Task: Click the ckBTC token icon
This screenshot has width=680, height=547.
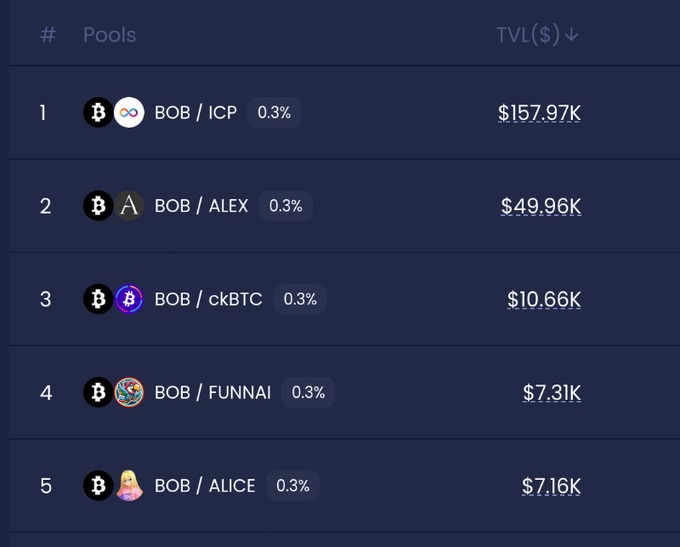Action: (129, 299)
